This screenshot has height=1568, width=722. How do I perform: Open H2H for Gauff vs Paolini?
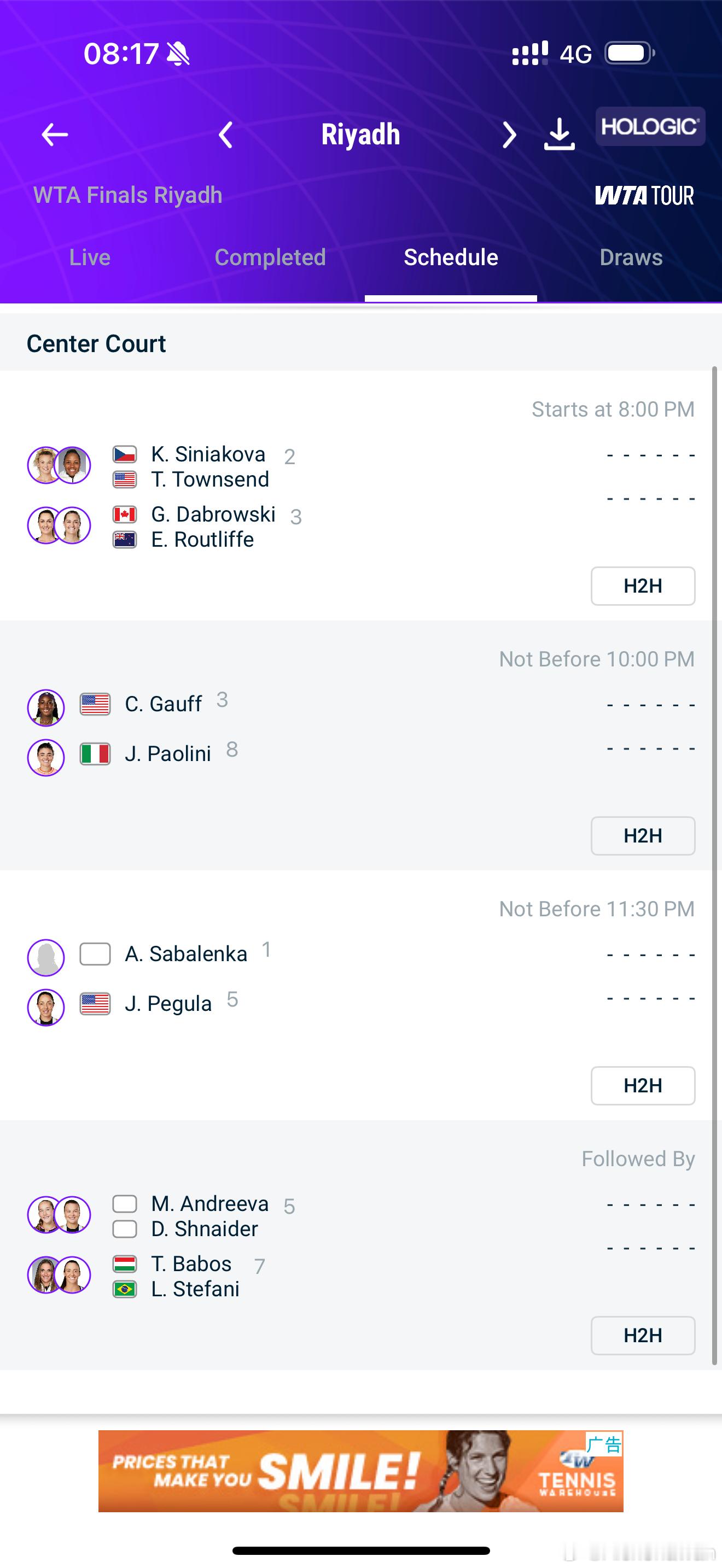click(642, 836)
